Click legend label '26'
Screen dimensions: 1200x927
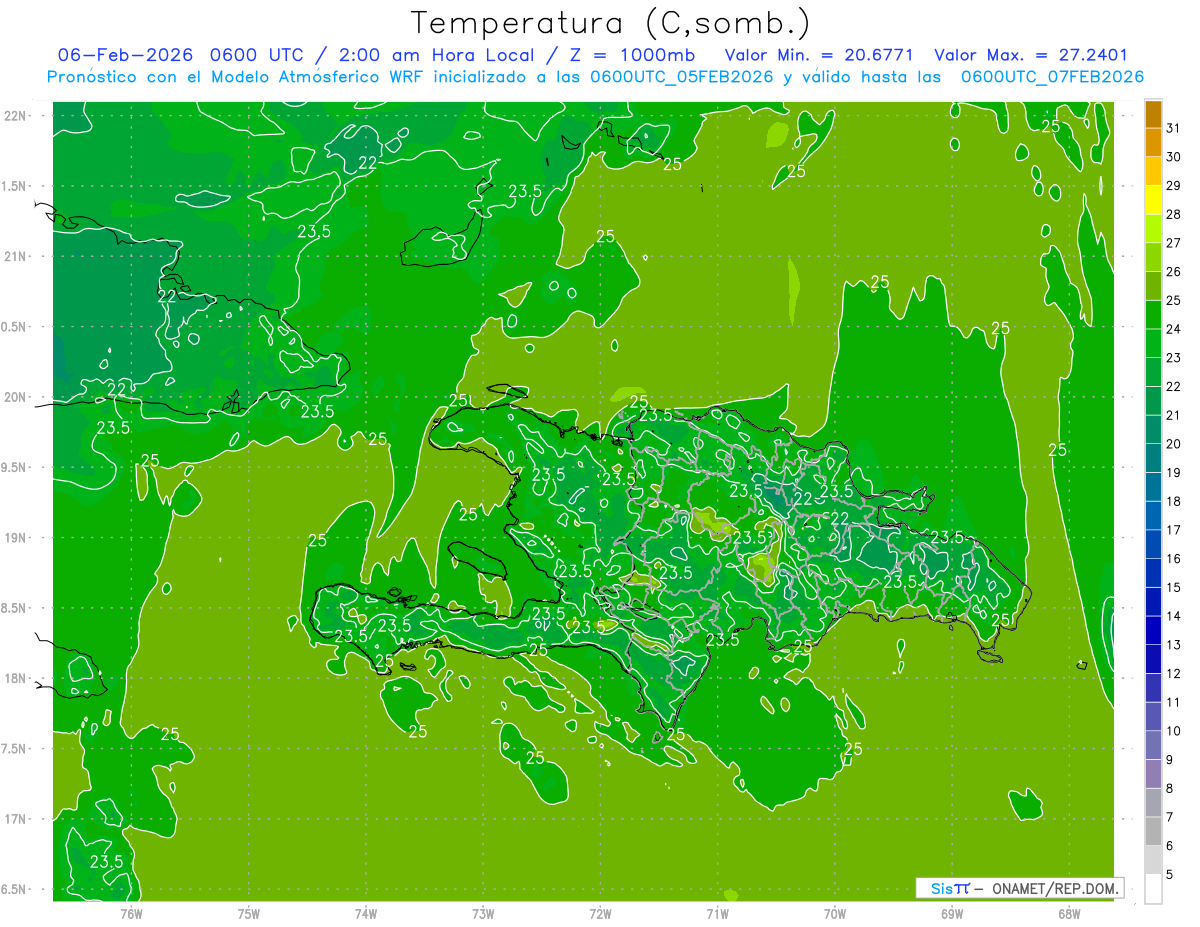coord(1174,271)
